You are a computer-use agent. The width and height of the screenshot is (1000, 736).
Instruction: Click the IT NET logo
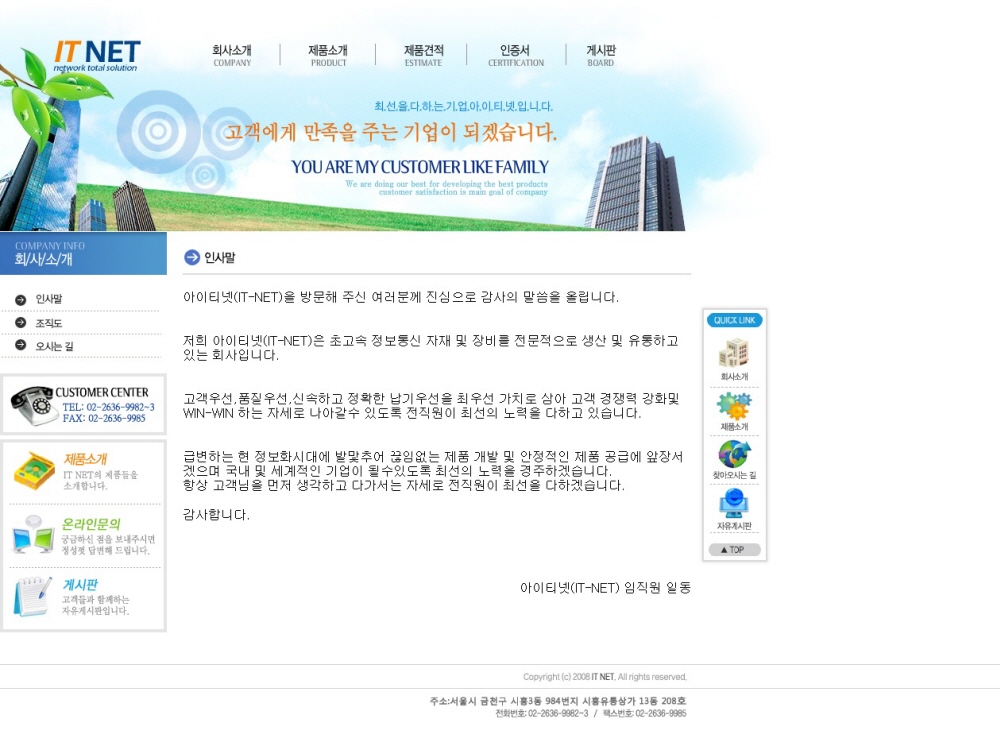[x=96, y=55]
